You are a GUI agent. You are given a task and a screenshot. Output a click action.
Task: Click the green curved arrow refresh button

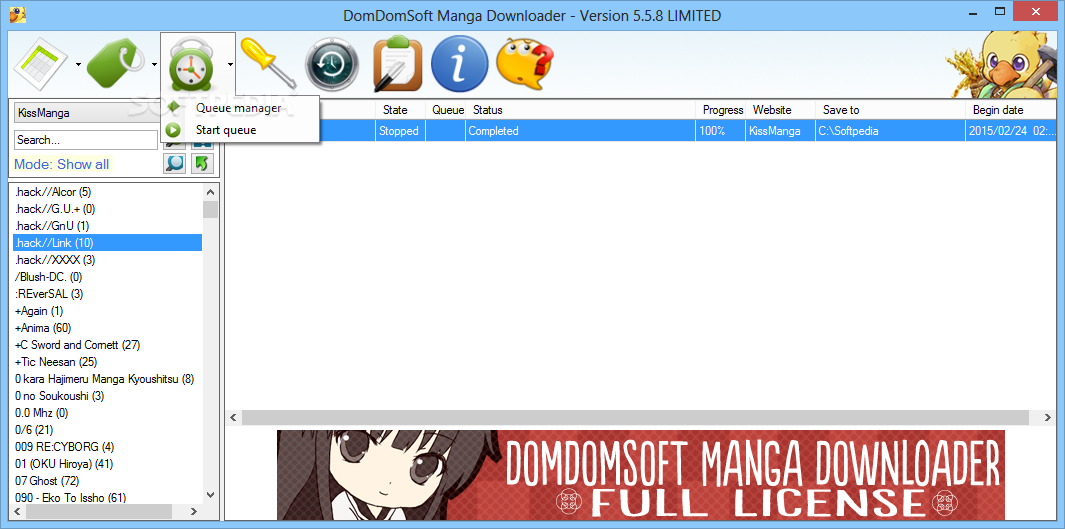tap(202, 164)
